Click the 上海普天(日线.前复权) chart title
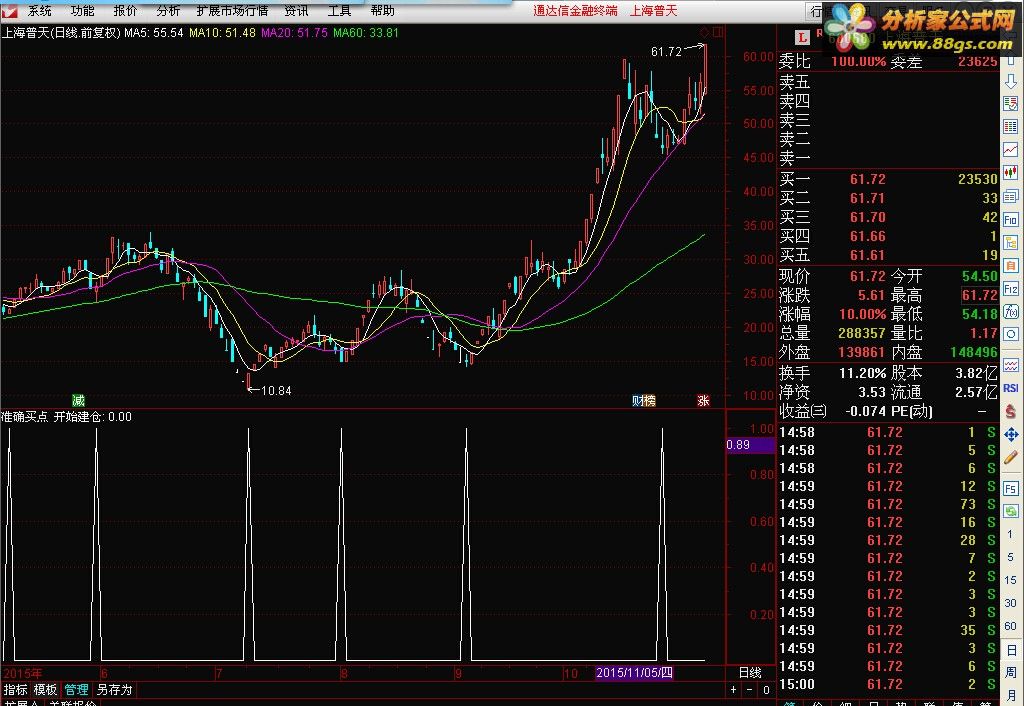The image size is (1024, 706). [61, 33]
